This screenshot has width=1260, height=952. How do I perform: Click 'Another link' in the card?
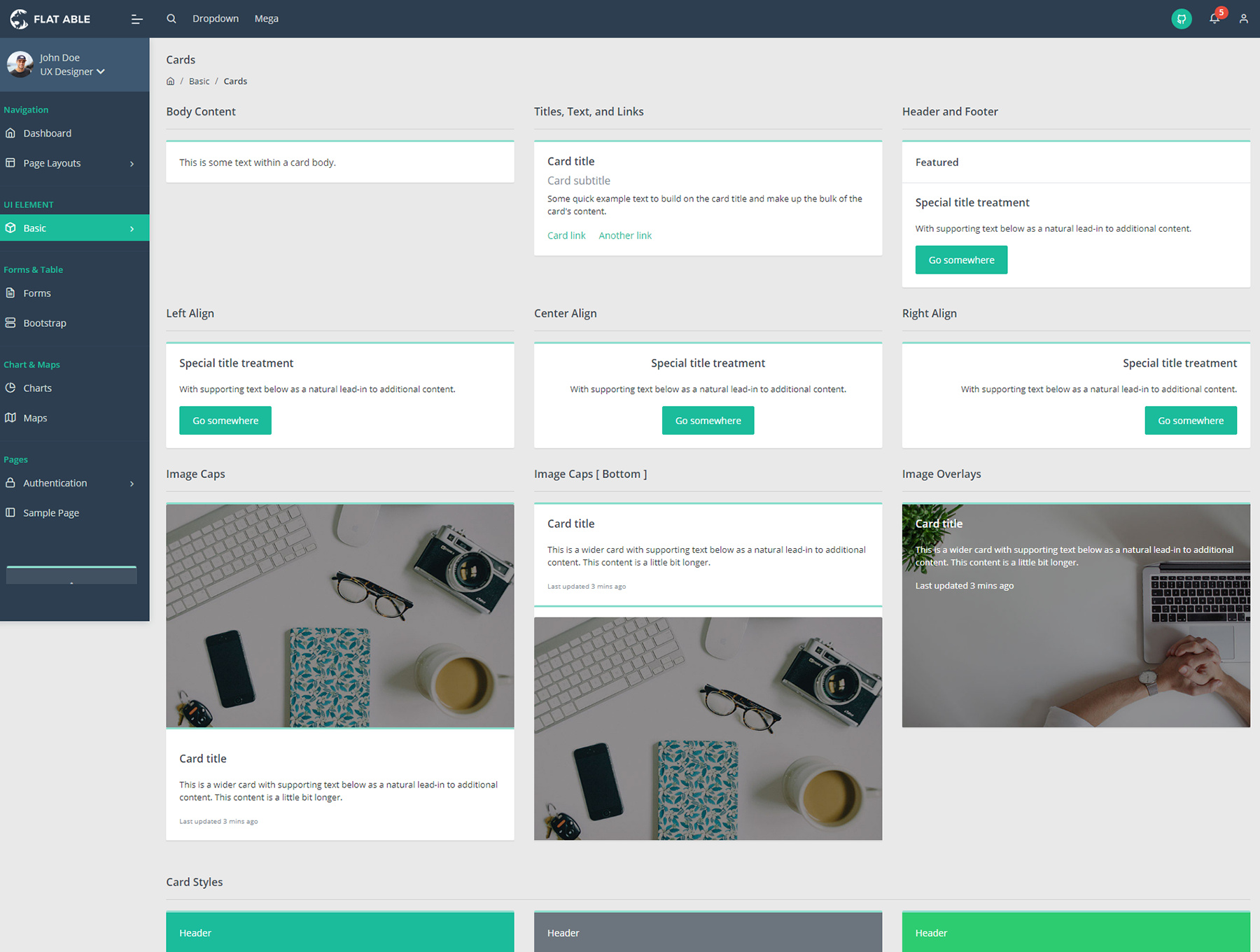(625, 236)
